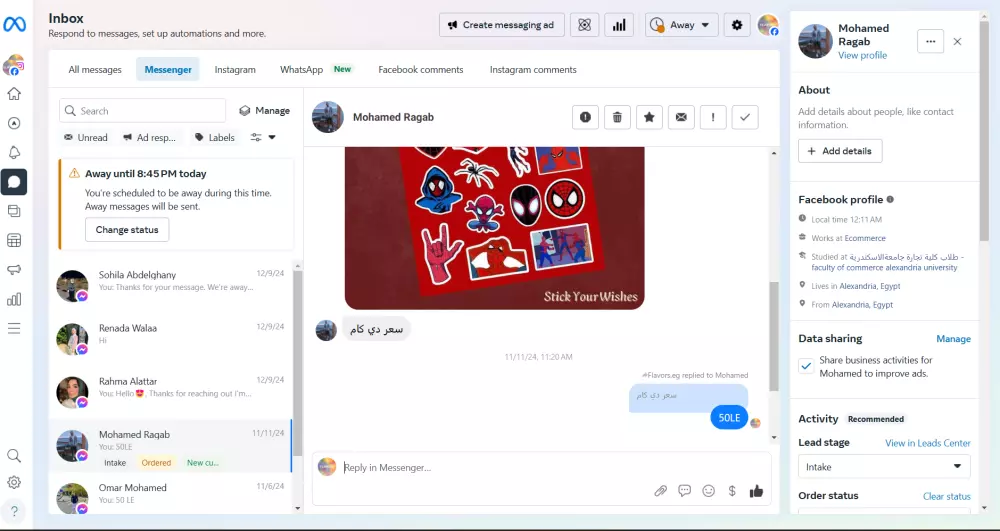Star the Mohamed Ragab conversation
Screen dimensions: 1000x531
(649, 117)
